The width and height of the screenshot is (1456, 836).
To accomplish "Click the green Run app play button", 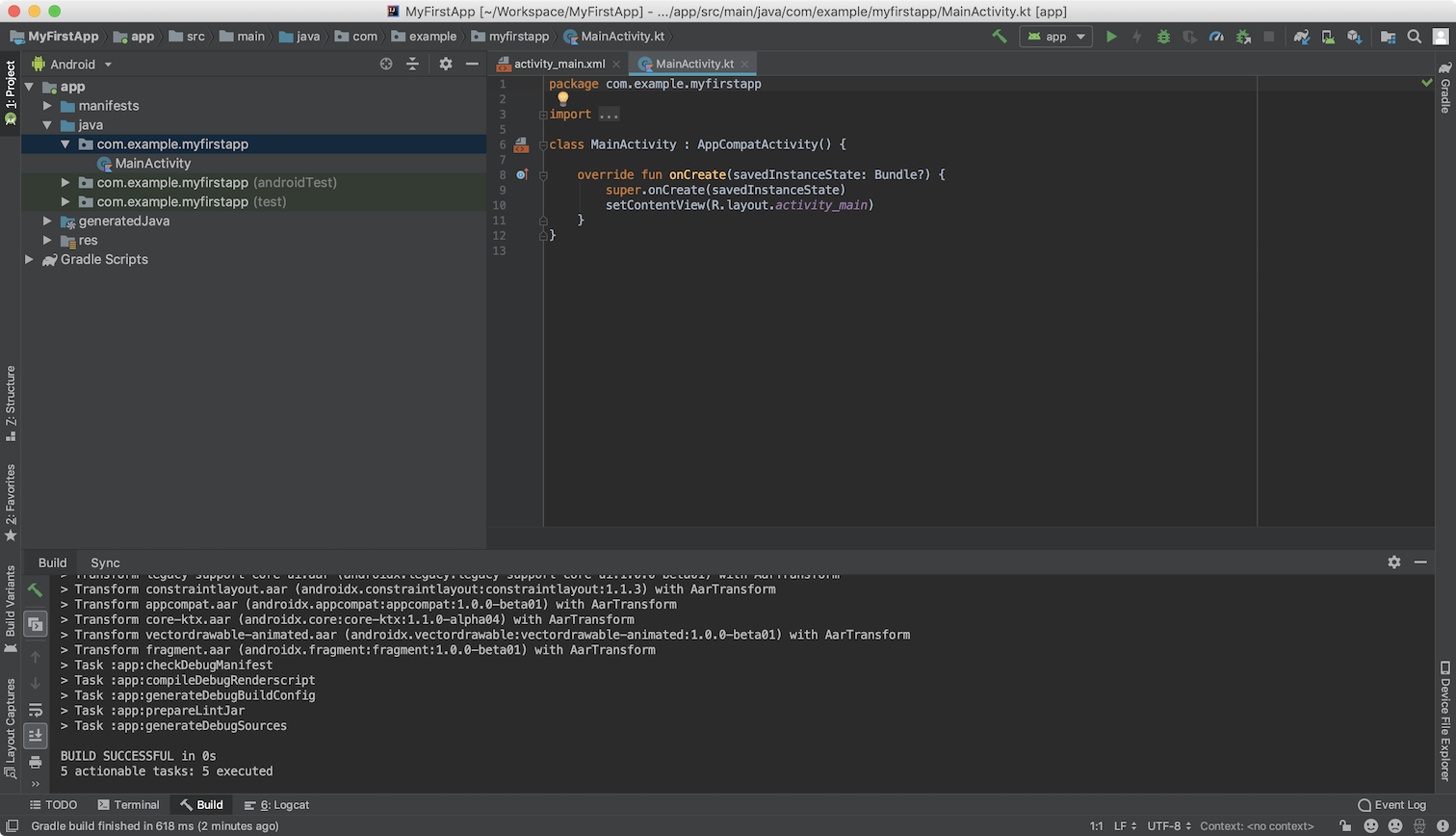I will (x=1111, y=37).
